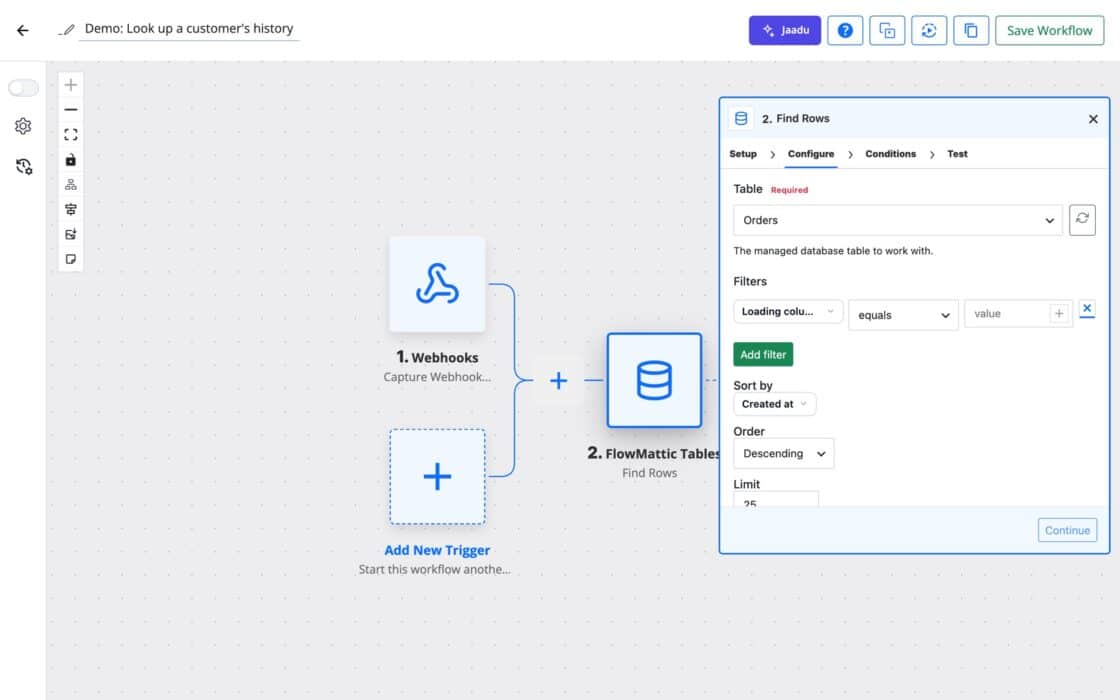This screenshot has width=1120, height=700.
Task: Zoom in on the canvas
Action: (x=71, y=85)
